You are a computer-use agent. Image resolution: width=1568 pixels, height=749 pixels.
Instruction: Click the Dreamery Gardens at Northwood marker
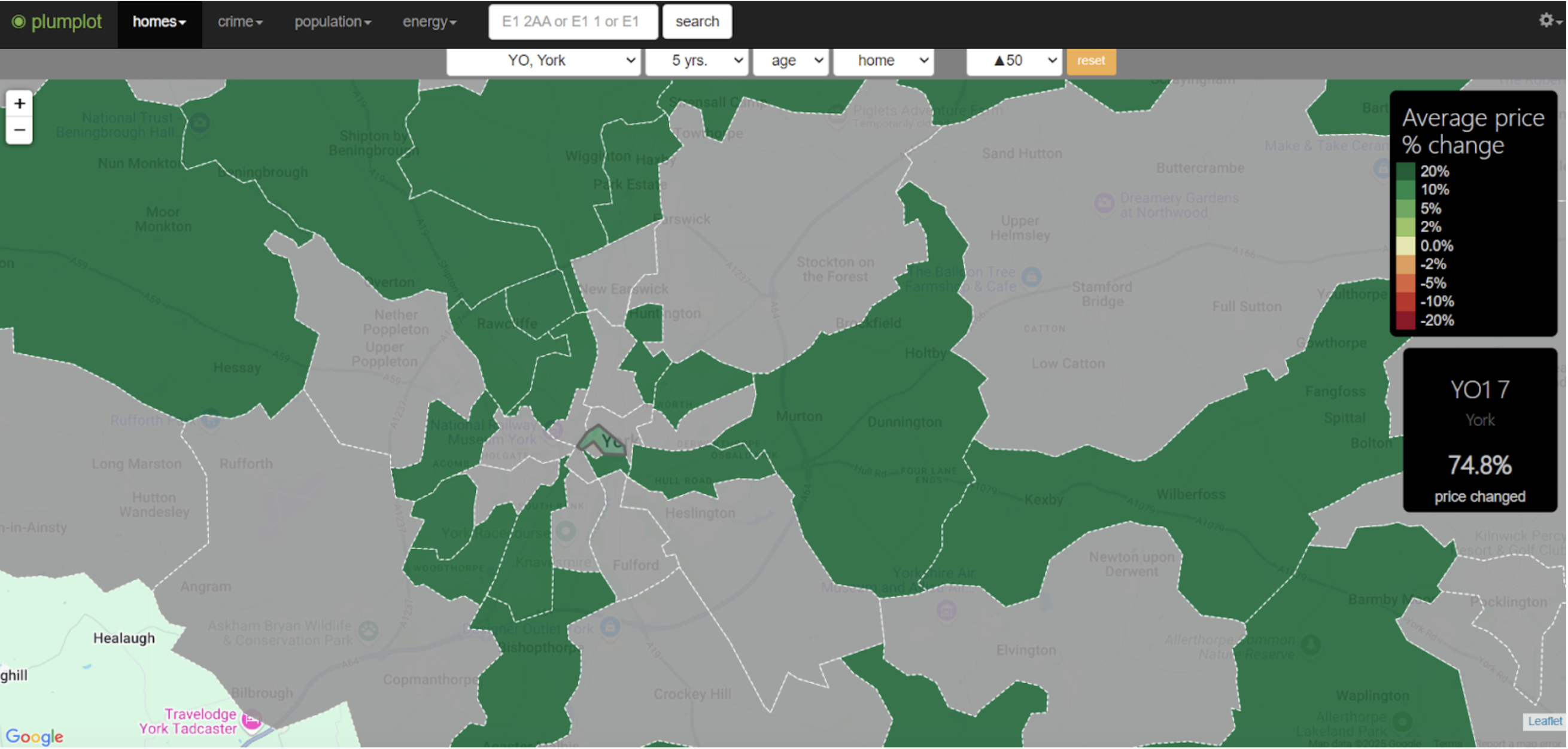click(x=1105, y=203)
